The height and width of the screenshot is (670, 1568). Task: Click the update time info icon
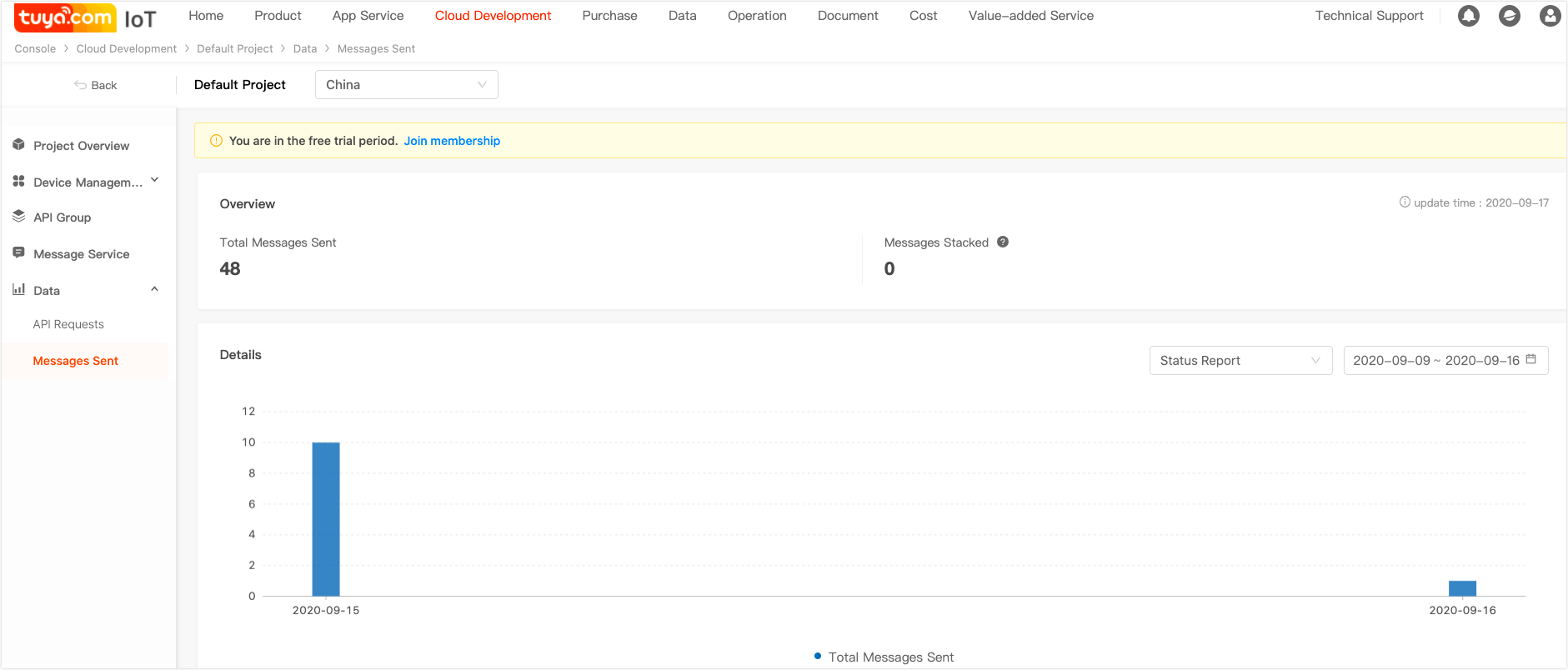pyautogui.click(x=1405, y=202)
